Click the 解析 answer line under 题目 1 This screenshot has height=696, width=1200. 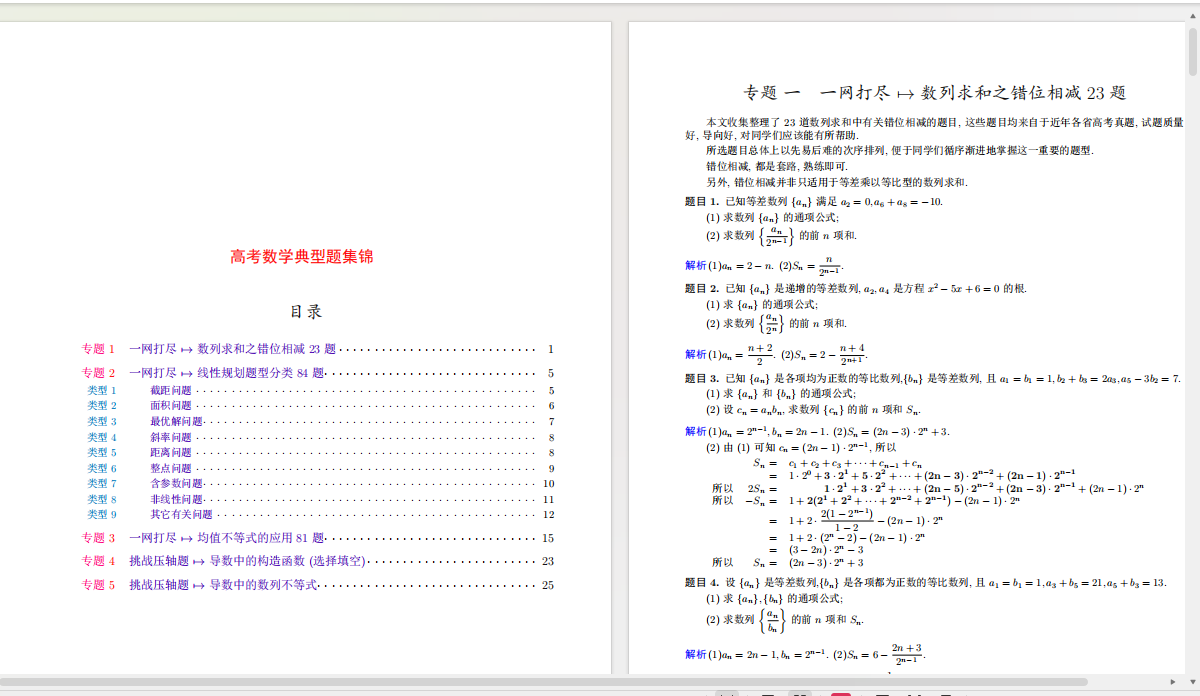(x=765, y=266)
